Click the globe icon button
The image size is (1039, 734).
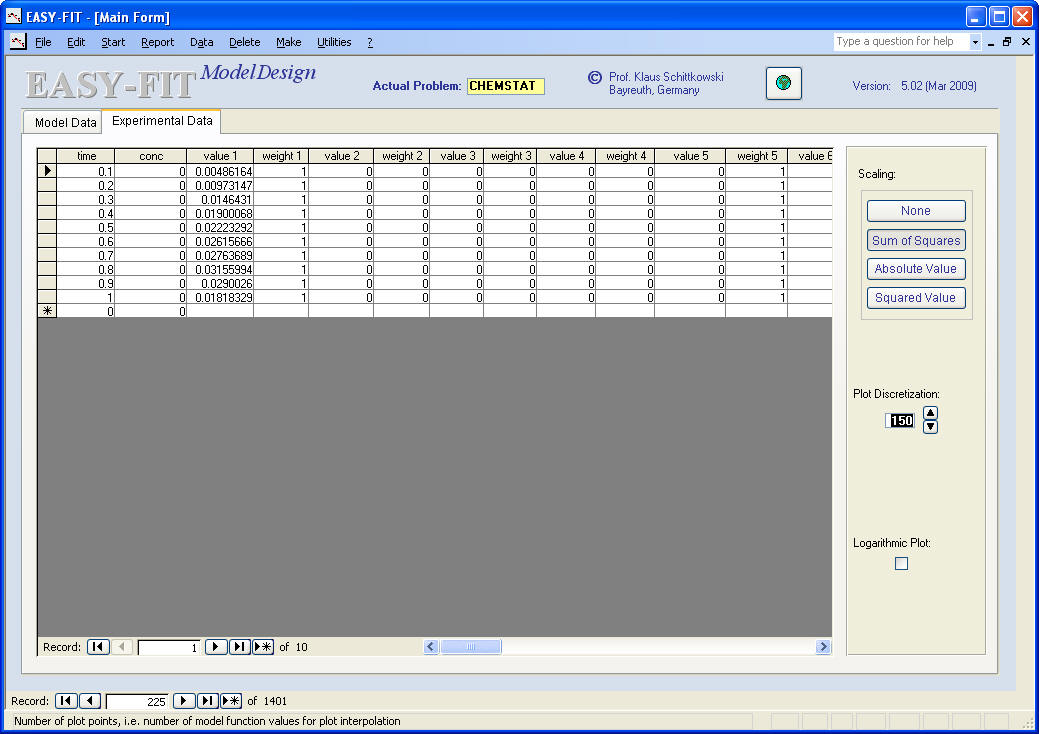(783, 84)
